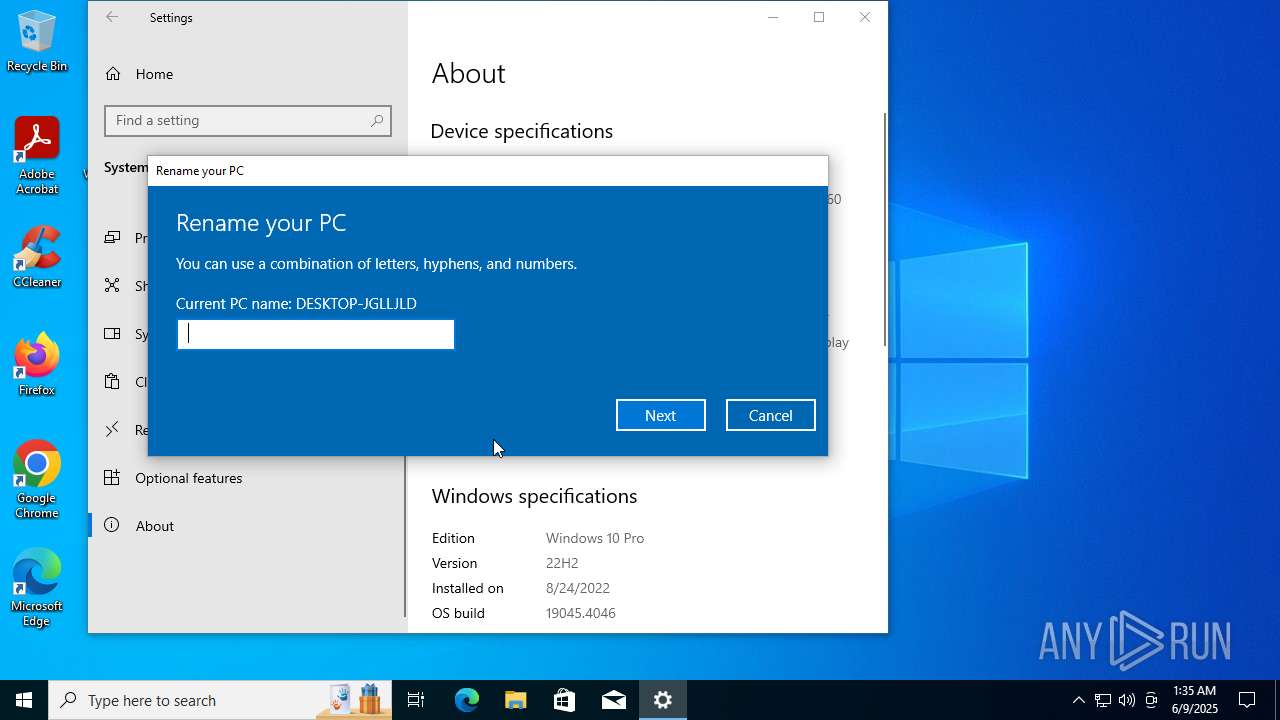This screenshot has height=720, width=1280.
Task: Open Microsoft Store from the taskbar
Action: pyautogui.click(x=565, y=700)
